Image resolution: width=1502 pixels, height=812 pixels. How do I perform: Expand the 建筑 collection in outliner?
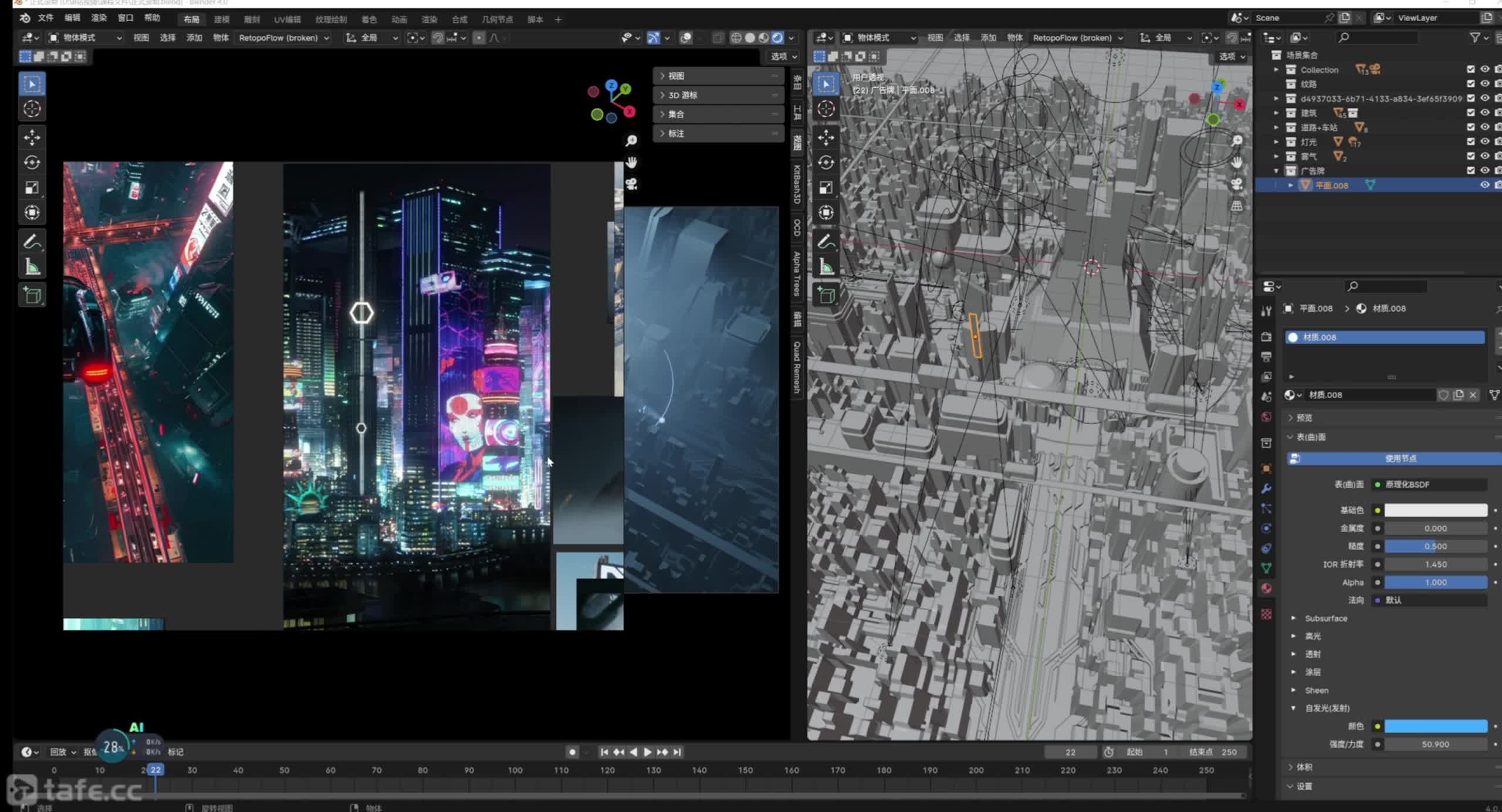pyautogui.click(x=1276, y=113)
